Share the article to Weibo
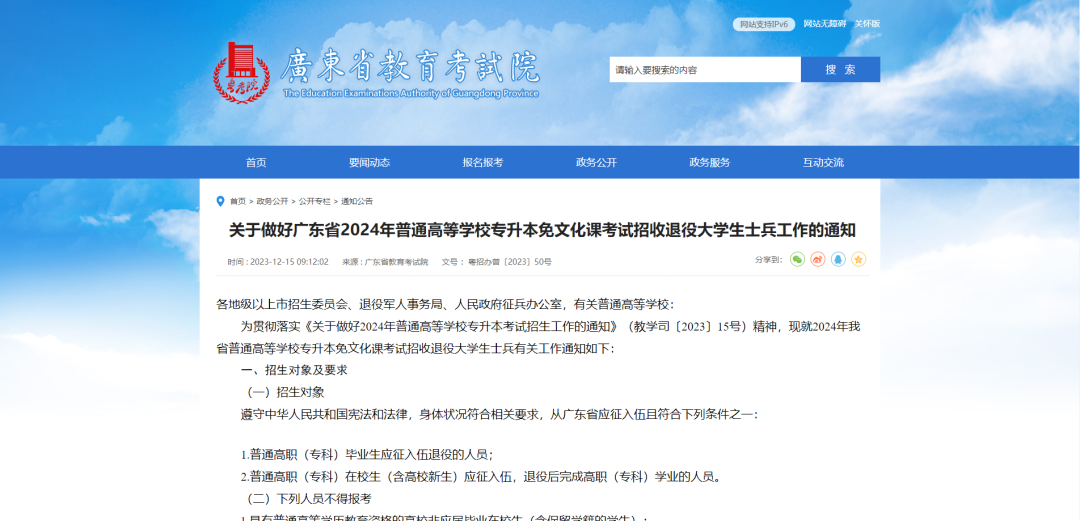1080x521 pixels. pyautogui.click(x=817, y=259)
